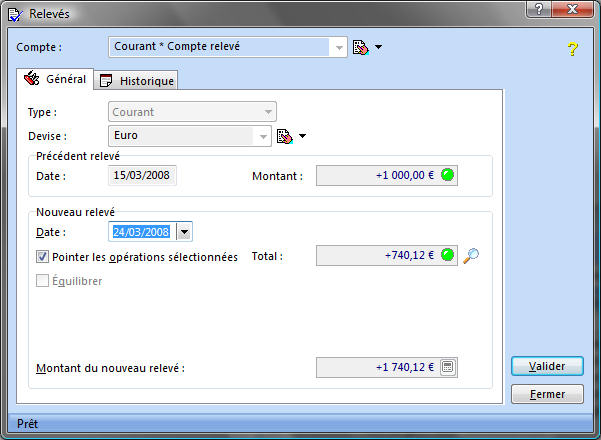Viewport: 601px width, 440px height.
Task: Open the calculator in Montant du nouveau relevé
Action: pyautogui.click(x=447, y=367)
